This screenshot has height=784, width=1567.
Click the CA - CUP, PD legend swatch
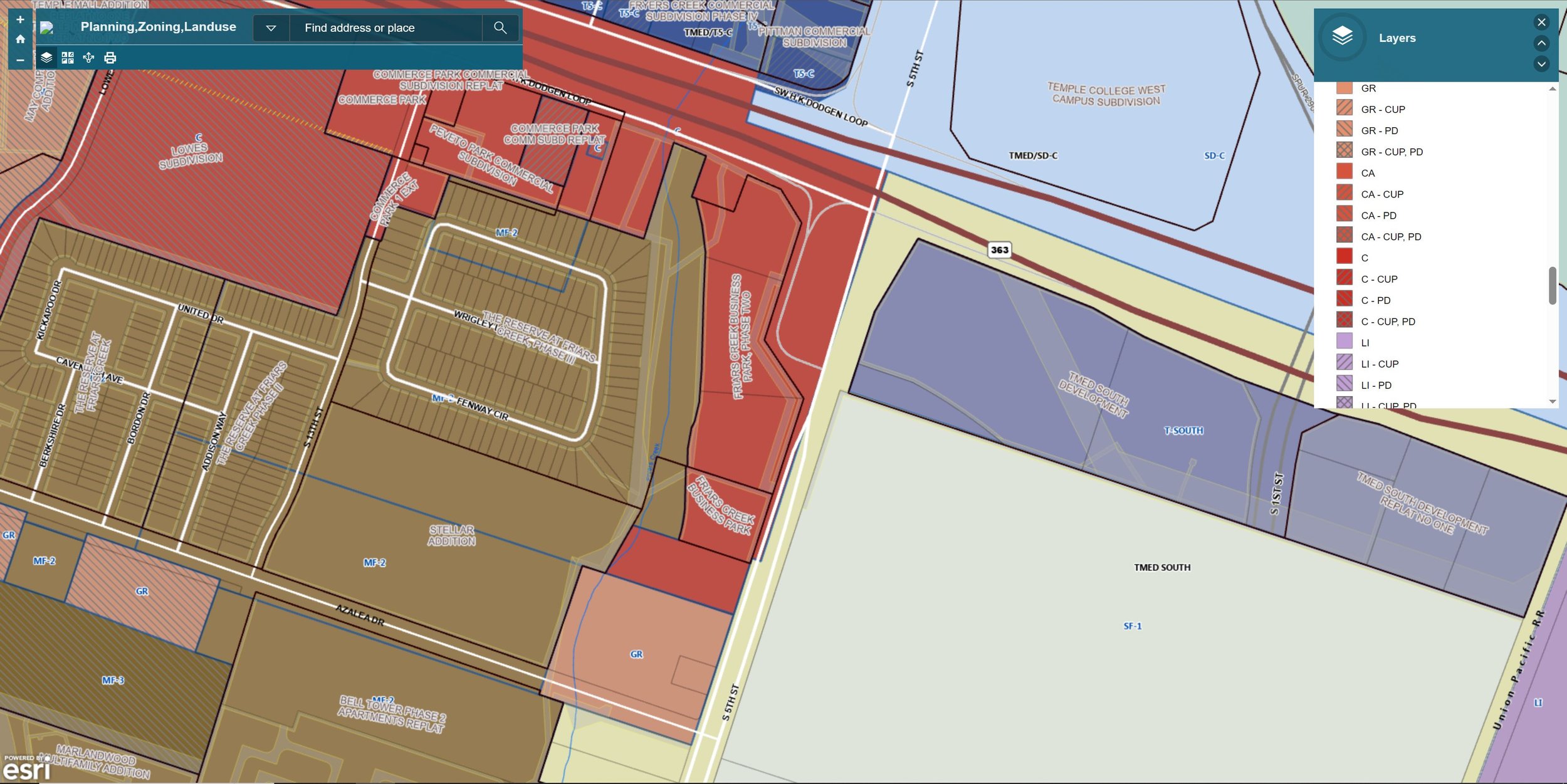pos(1344,236)
